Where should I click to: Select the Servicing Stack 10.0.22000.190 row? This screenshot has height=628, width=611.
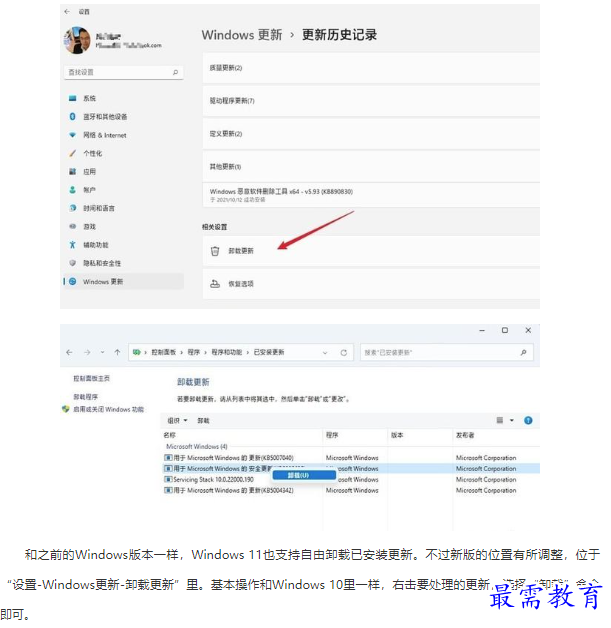click(x=352, y=479)
